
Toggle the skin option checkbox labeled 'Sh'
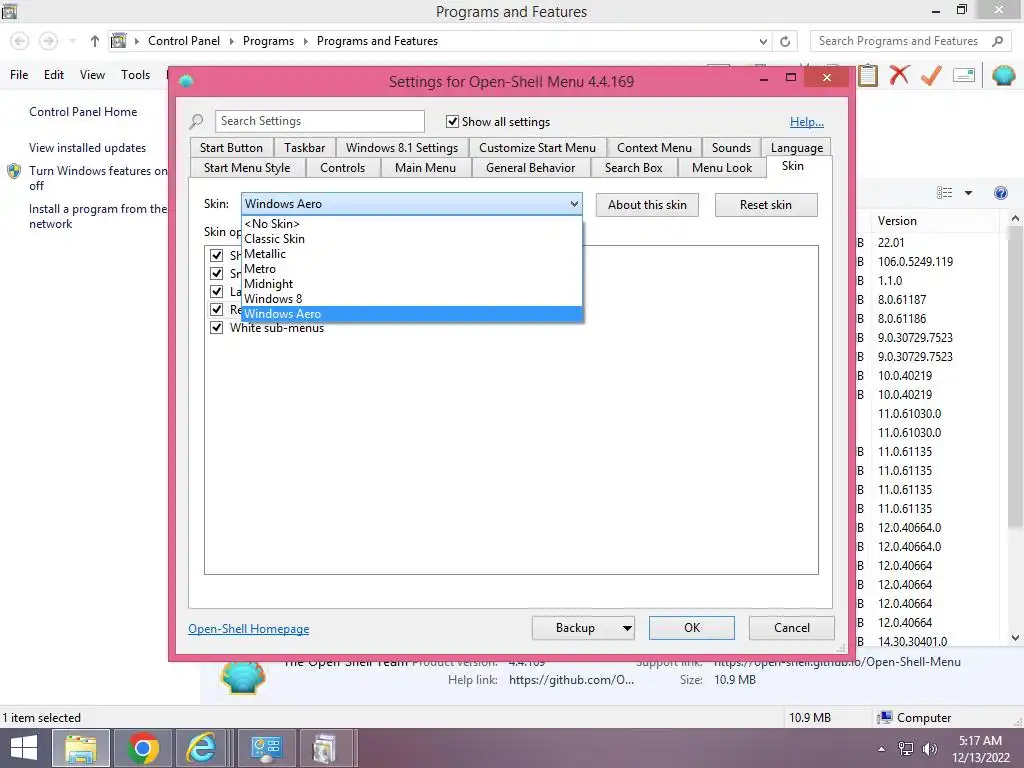[x=217, y=255]
